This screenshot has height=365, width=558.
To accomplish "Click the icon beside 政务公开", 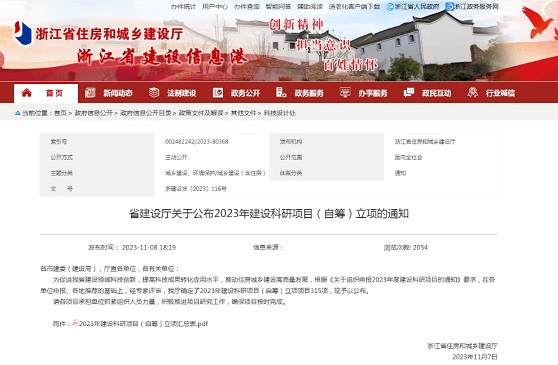I will 218,93.
